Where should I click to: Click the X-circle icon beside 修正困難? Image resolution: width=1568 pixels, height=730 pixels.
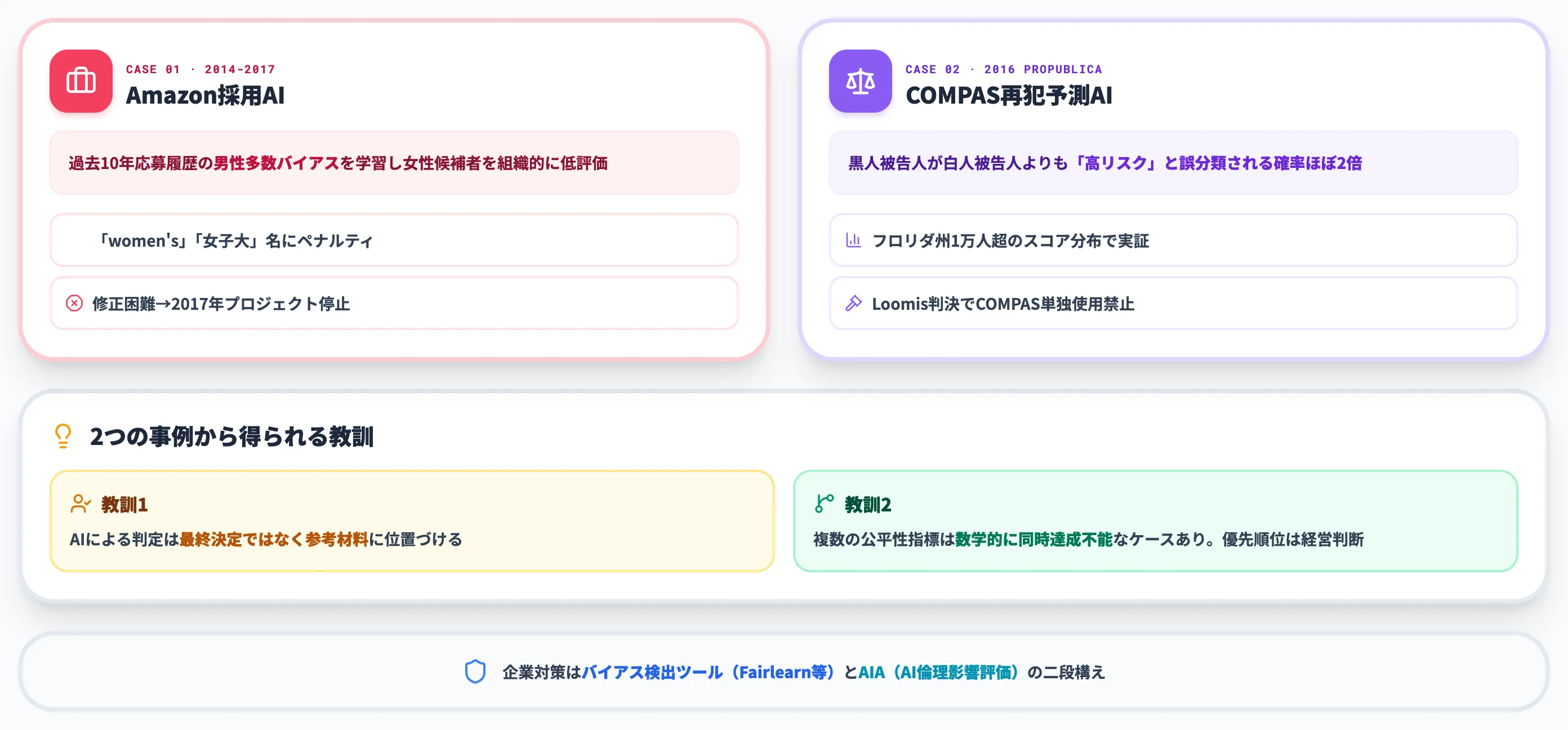pyautogui.click(x=74, y=303)
